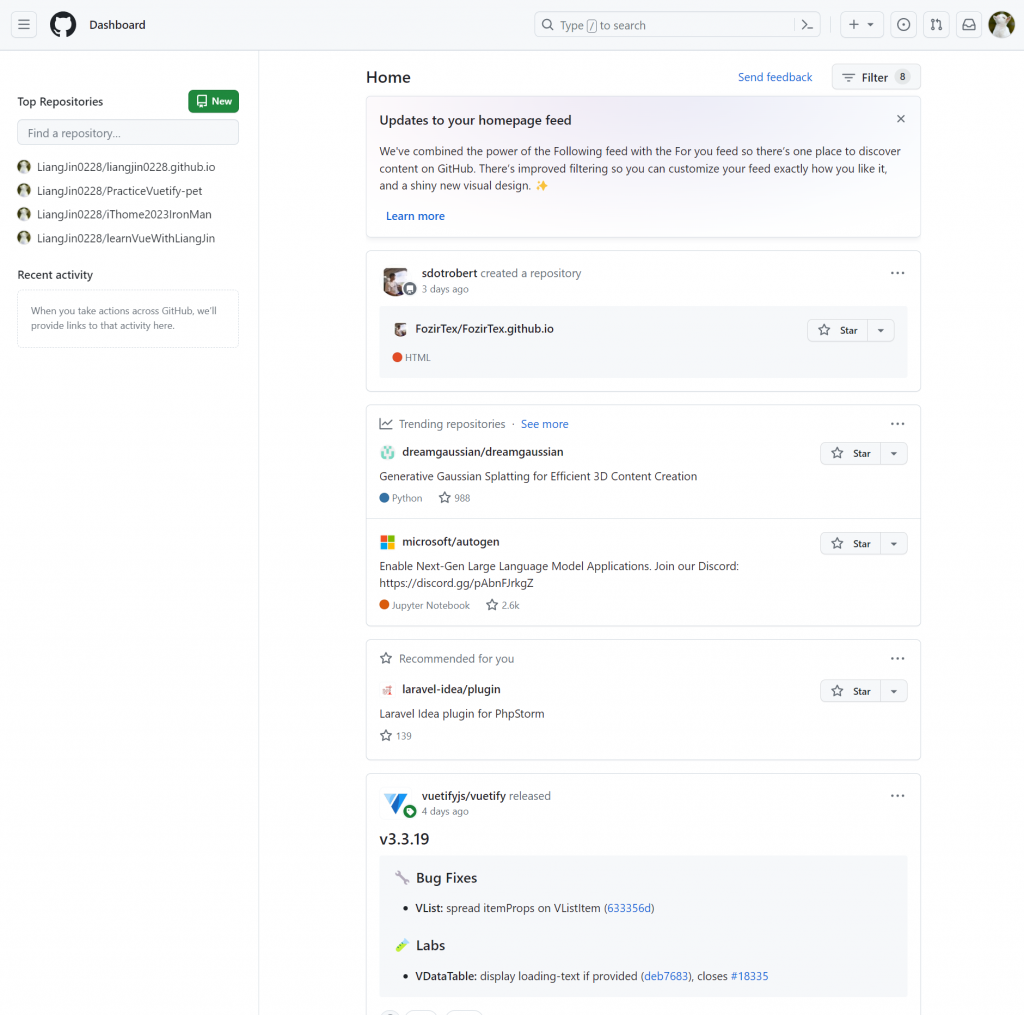Open commit 633356d
Screen dimensions: 1024x1015
click(x=629, y=909)
